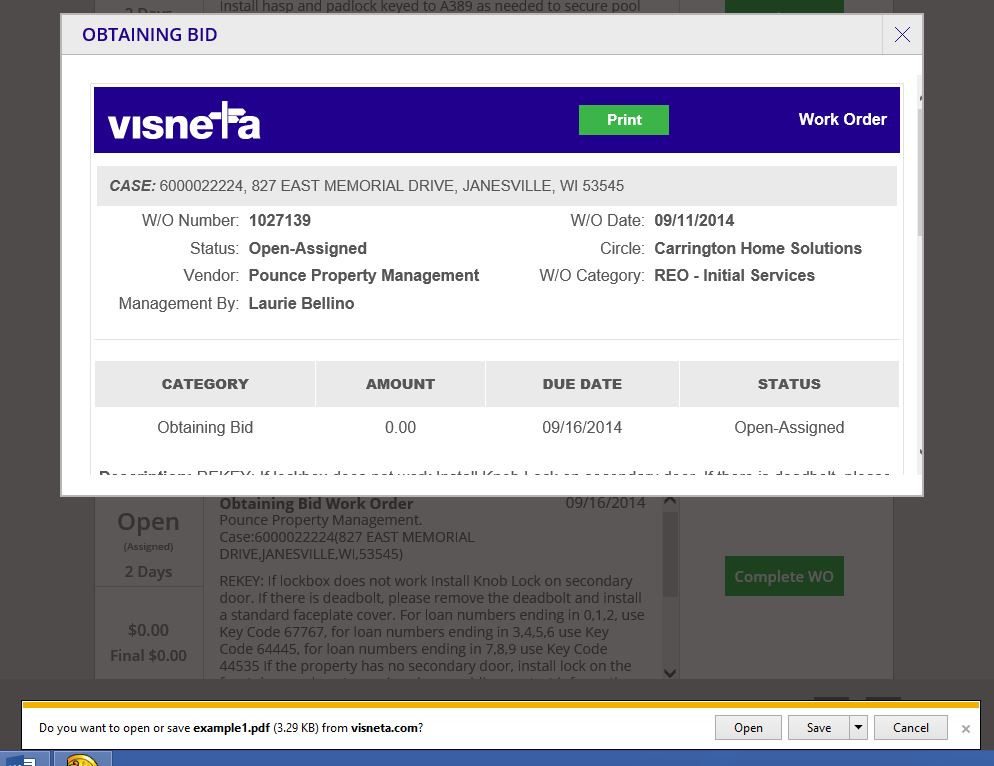Click the Visneta logo in the banner
Image resolution: width=994 pixels, height=766 pixels.
(184, 121)
